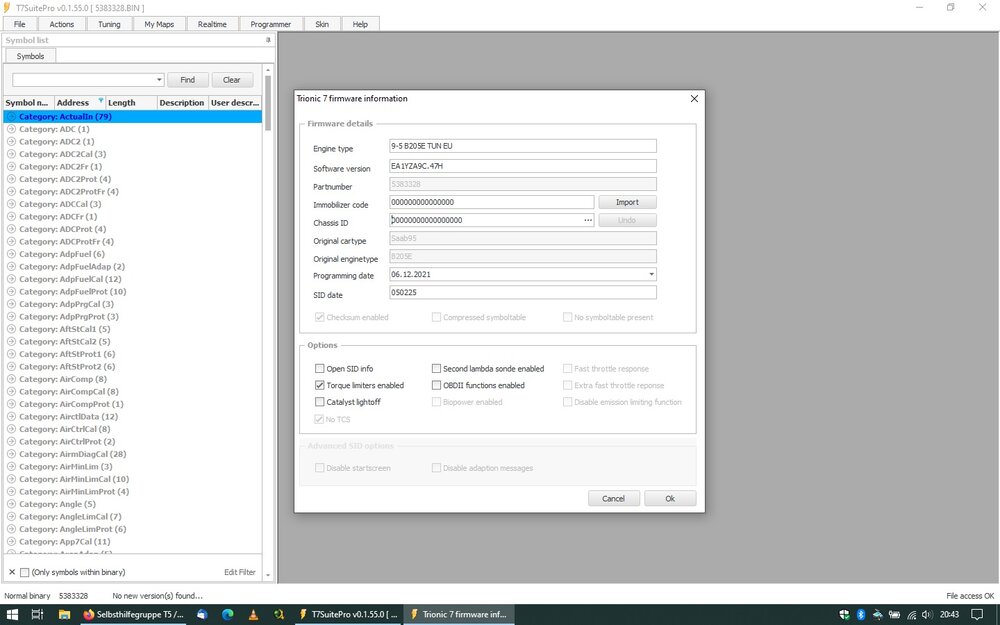Click the Clear button

click(x=232, y=80)
